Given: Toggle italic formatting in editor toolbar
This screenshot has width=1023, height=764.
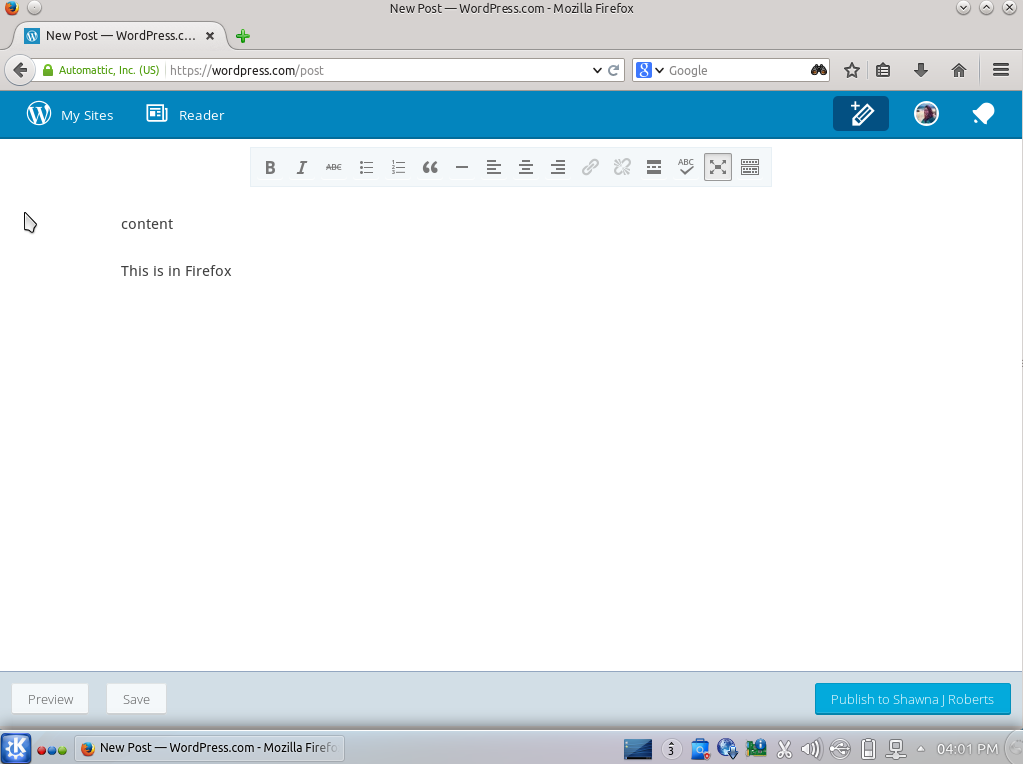Looking at the screenshot, I should pos(302,168).
